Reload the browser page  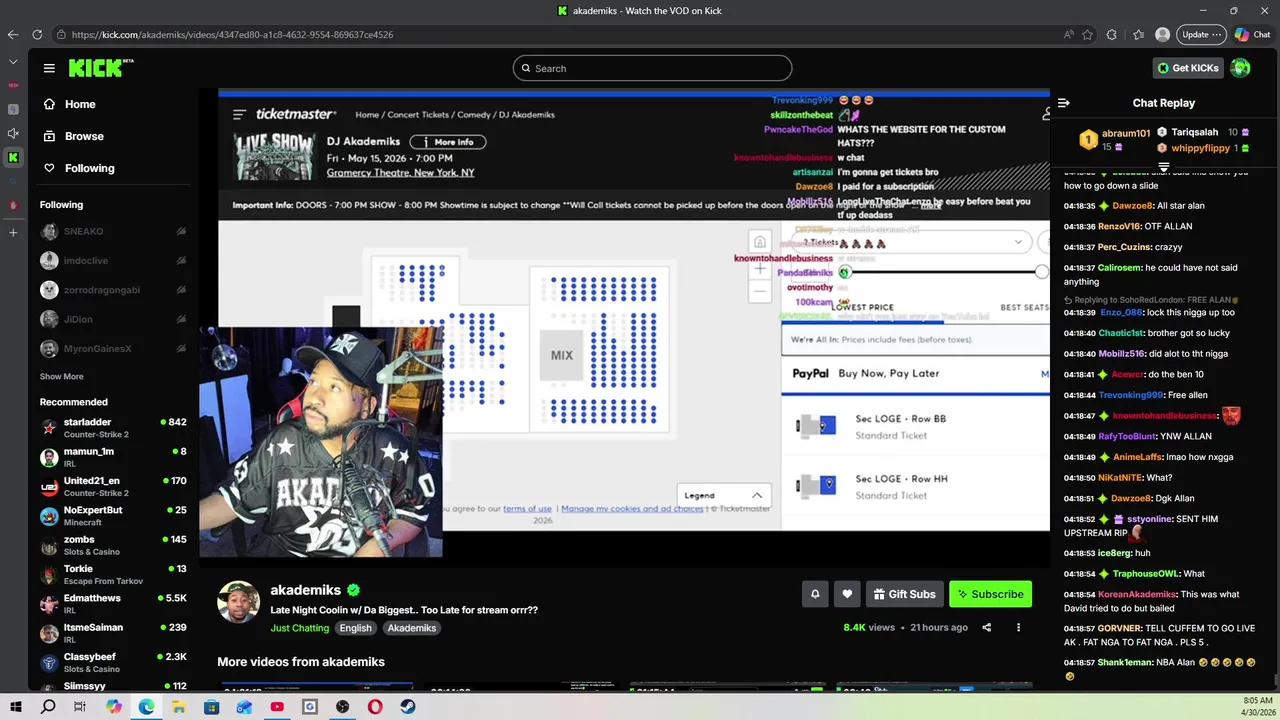[37, 34]
